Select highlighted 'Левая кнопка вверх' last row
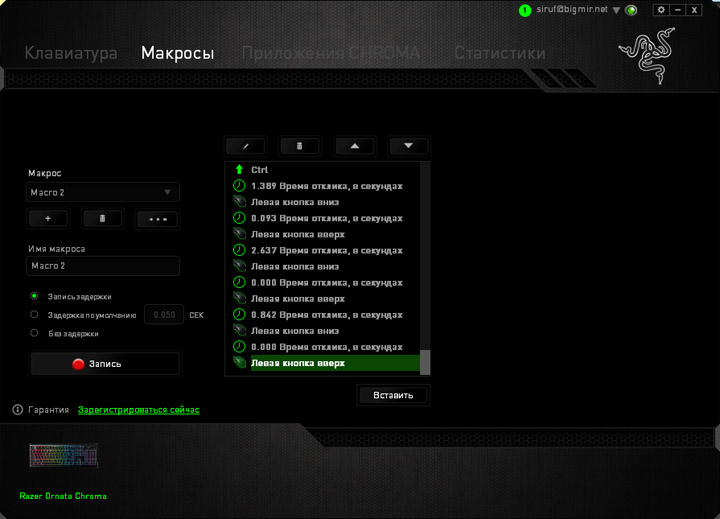Image resolution: width=720 pixels, height=519 pixels. pyautogui.click(x=322, y=363)
